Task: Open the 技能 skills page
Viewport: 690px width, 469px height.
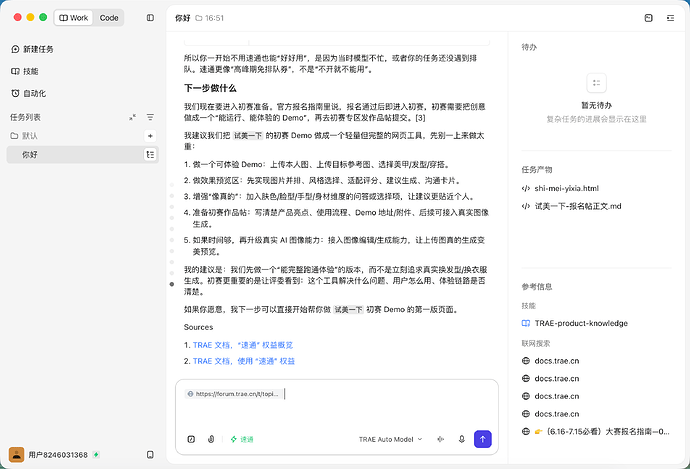Action: pos(25,71)
